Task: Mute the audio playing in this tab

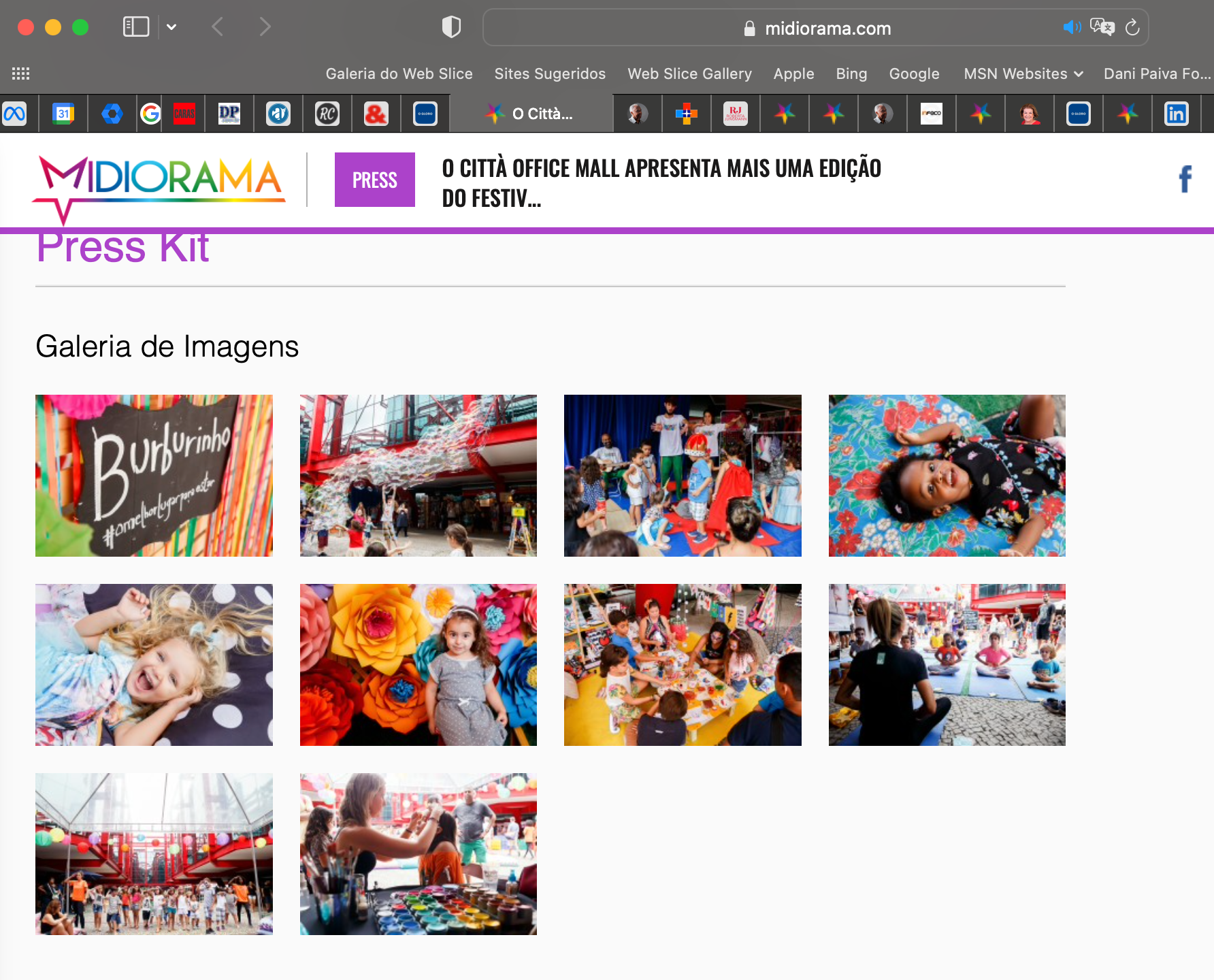Action: tap(1071, 27)
